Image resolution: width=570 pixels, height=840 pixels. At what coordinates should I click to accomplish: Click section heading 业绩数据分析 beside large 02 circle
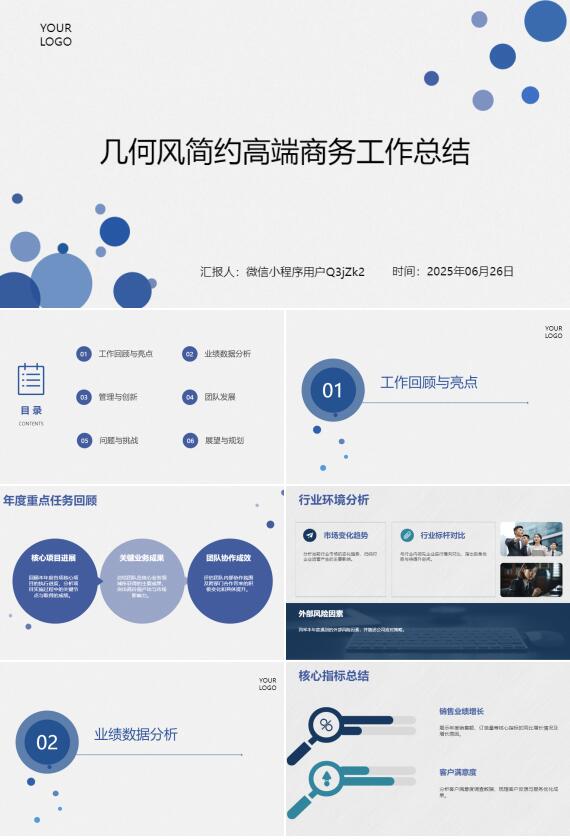tap(136, 734)
